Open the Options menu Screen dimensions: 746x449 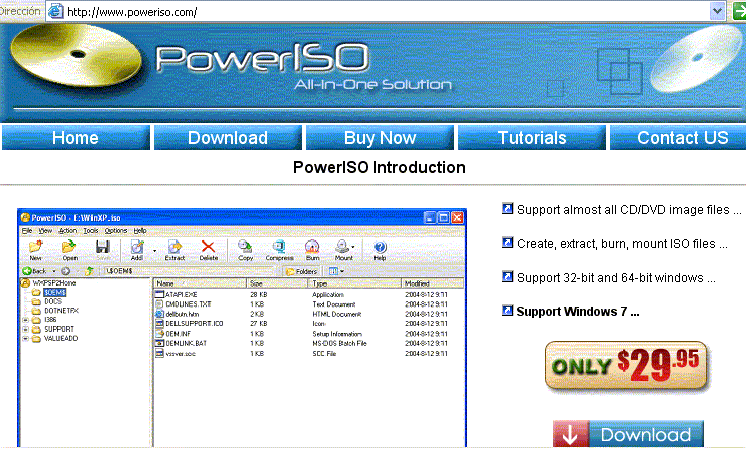tap(116, 231)
